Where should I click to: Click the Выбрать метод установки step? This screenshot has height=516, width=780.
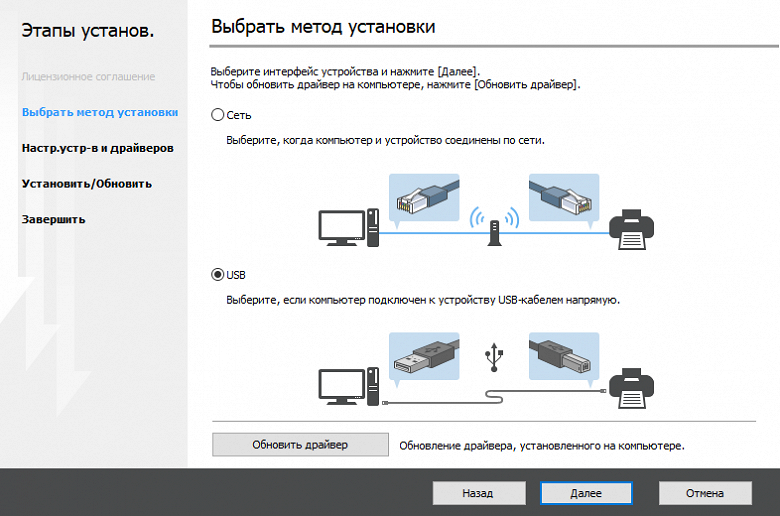(x=100, y=112)
